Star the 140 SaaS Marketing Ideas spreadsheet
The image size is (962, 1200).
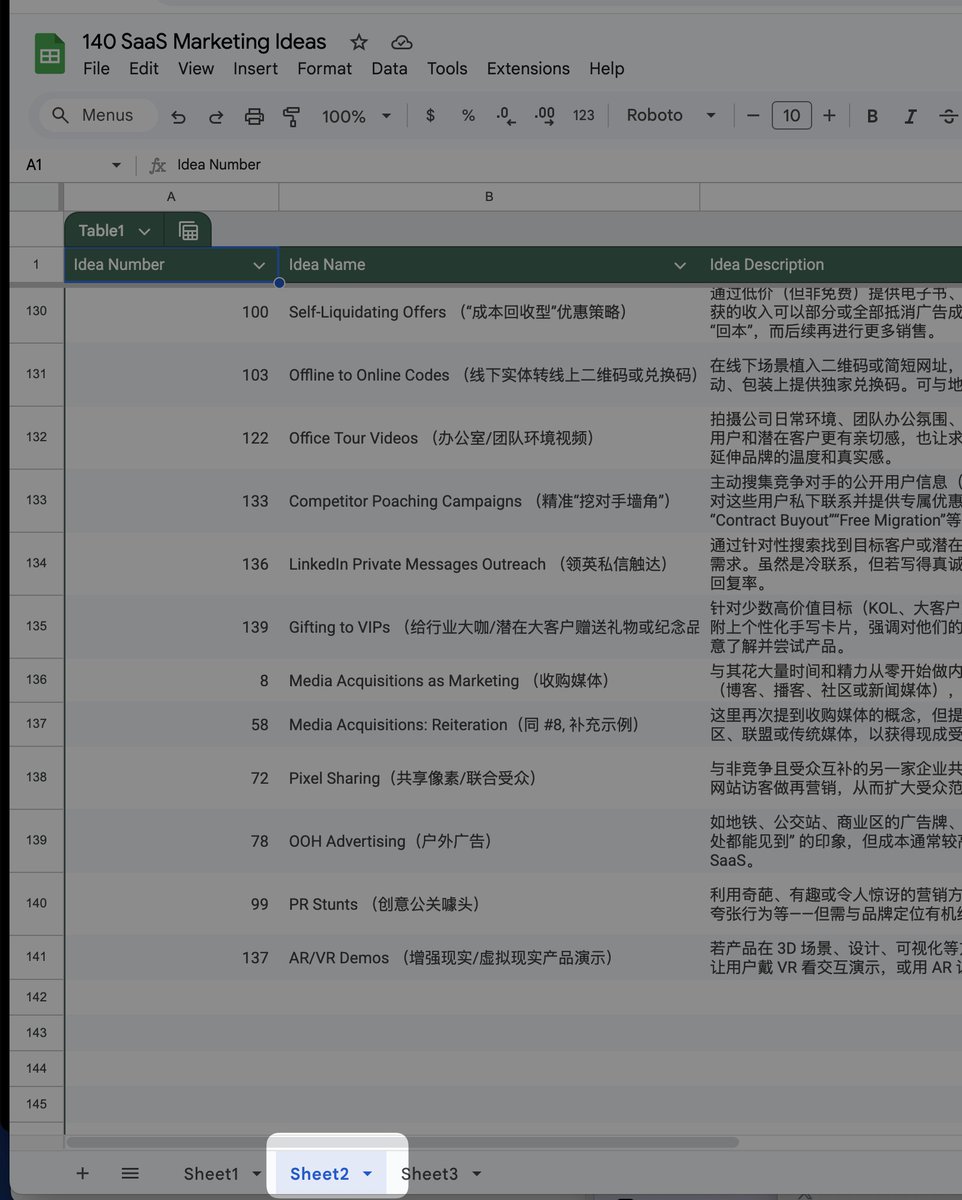[359, 42]
